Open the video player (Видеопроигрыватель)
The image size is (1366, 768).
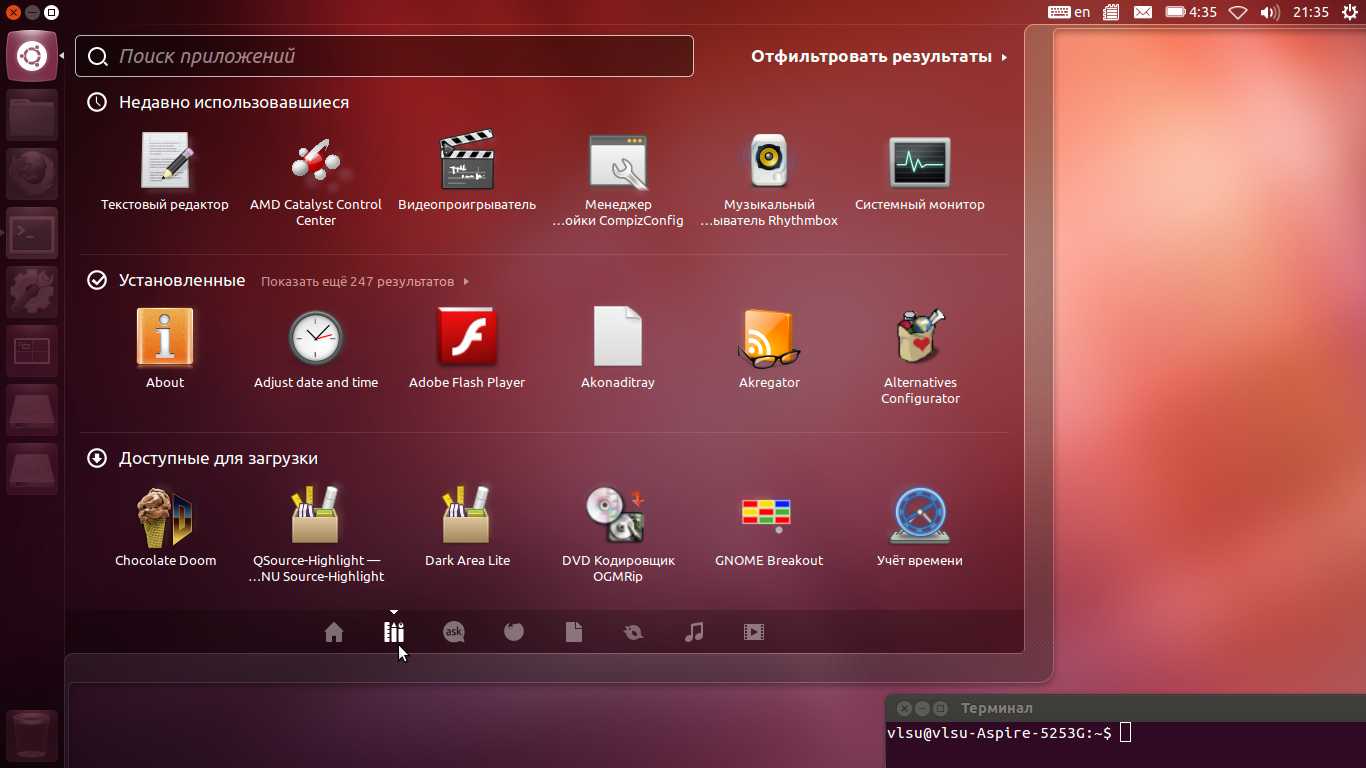pos(467,171)
